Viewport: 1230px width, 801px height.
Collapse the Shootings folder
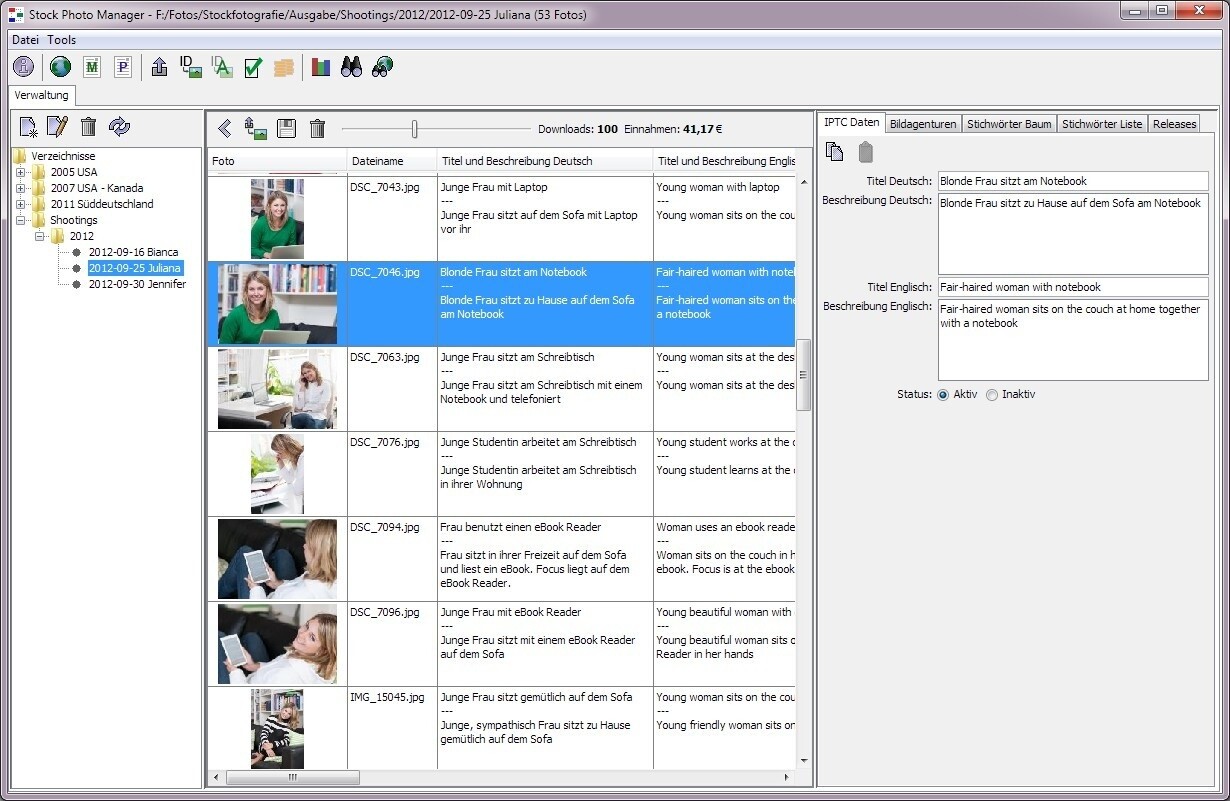19,219
